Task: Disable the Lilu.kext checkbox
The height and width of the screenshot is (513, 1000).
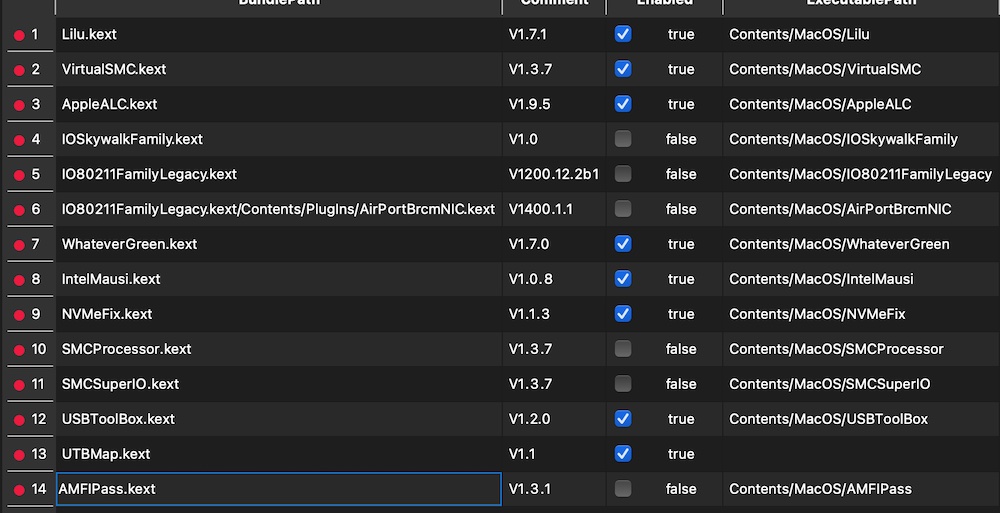Action: tap(623, 34)
